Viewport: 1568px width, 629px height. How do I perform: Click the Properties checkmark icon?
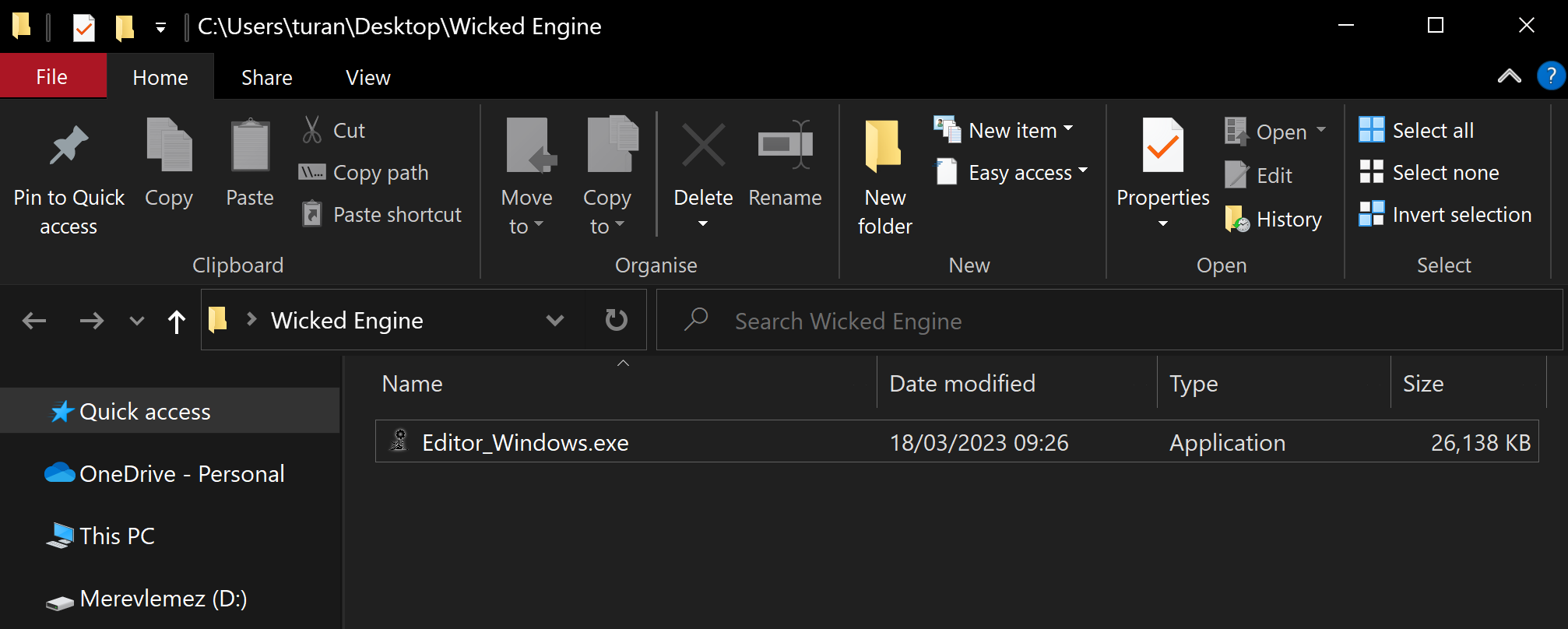point(1163,146)
